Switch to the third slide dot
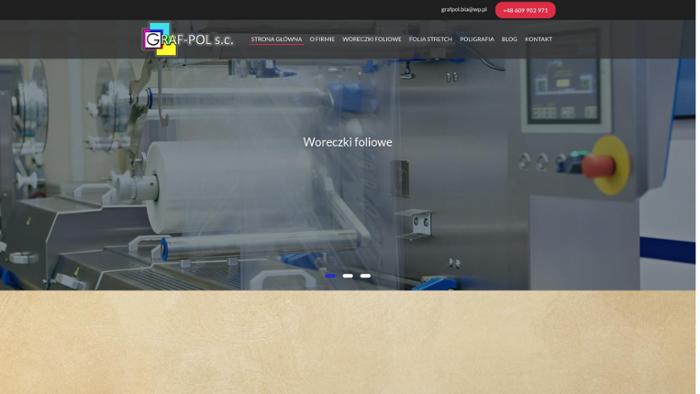 coord(365,276)
